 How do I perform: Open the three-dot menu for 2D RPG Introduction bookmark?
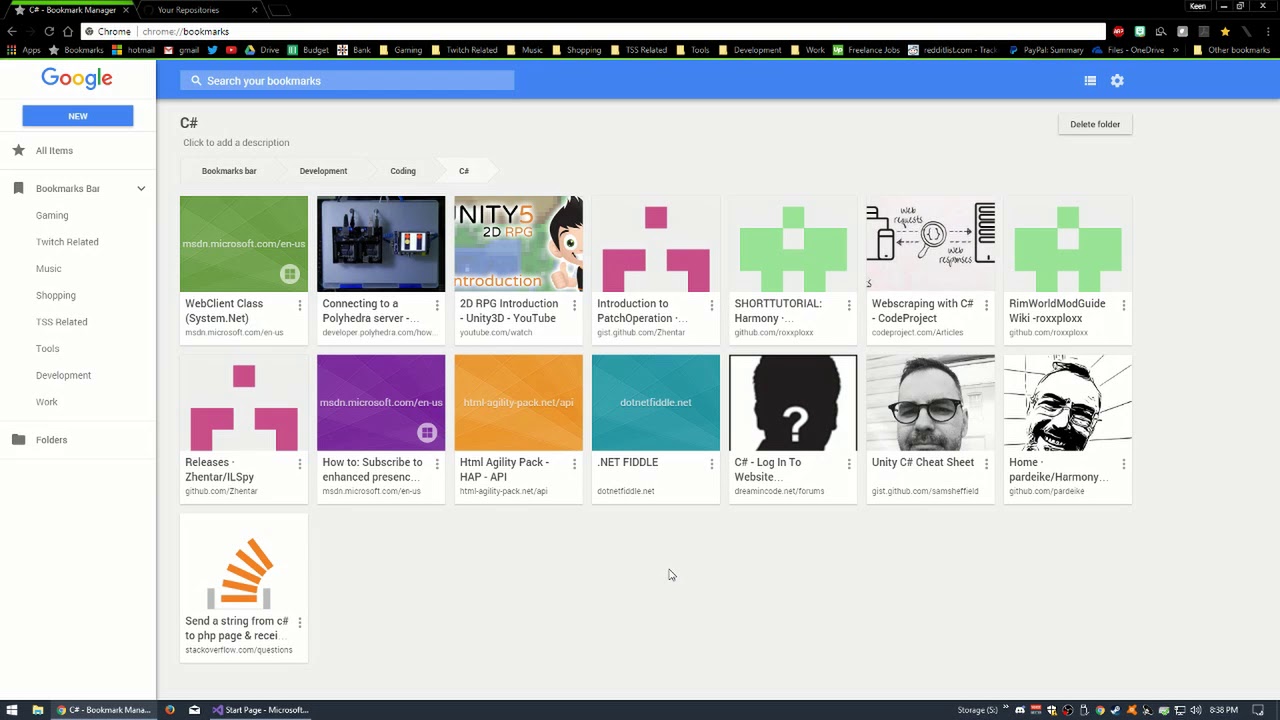coord(574,305)
